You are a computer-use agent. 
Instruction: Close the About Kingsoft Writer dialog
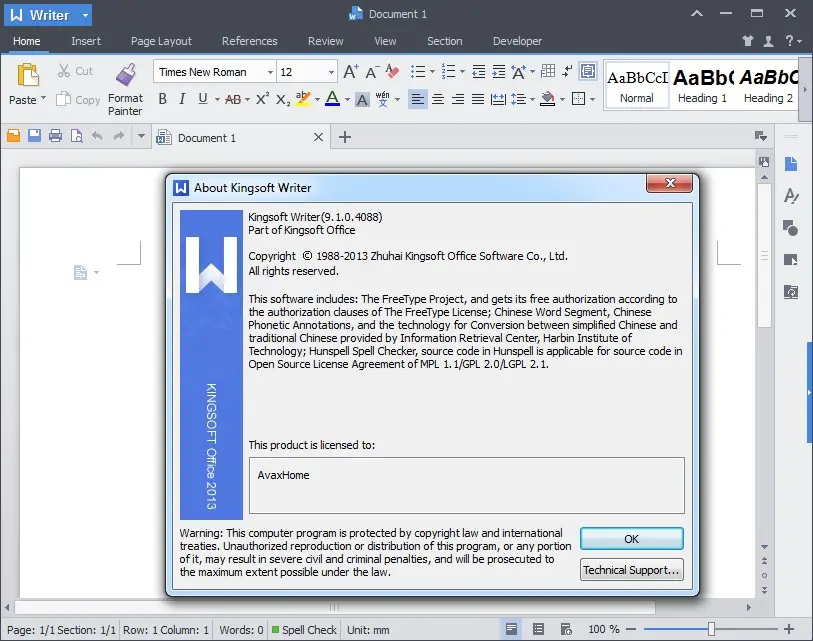click(x=669, y=183)
